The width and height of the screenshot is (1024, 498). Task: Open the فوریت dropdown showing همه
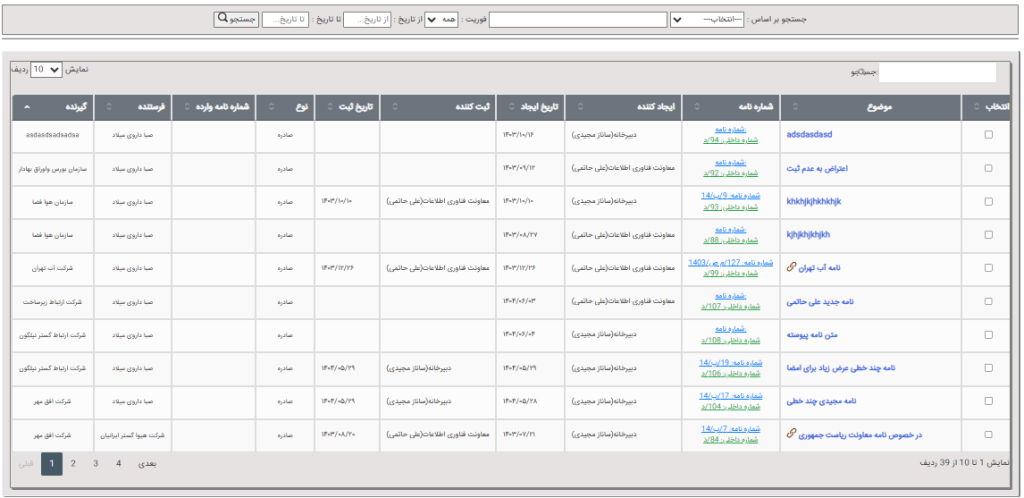442,20
